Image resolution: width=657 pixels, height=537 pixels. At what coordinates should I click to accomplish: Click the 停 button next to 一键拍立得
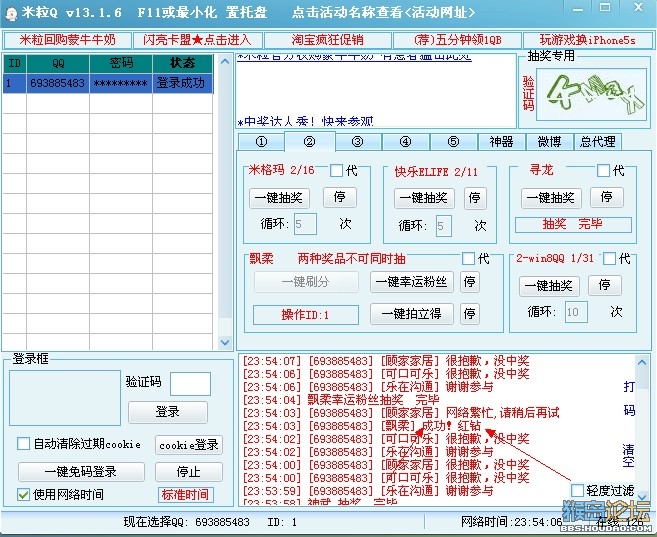point(470,314)
